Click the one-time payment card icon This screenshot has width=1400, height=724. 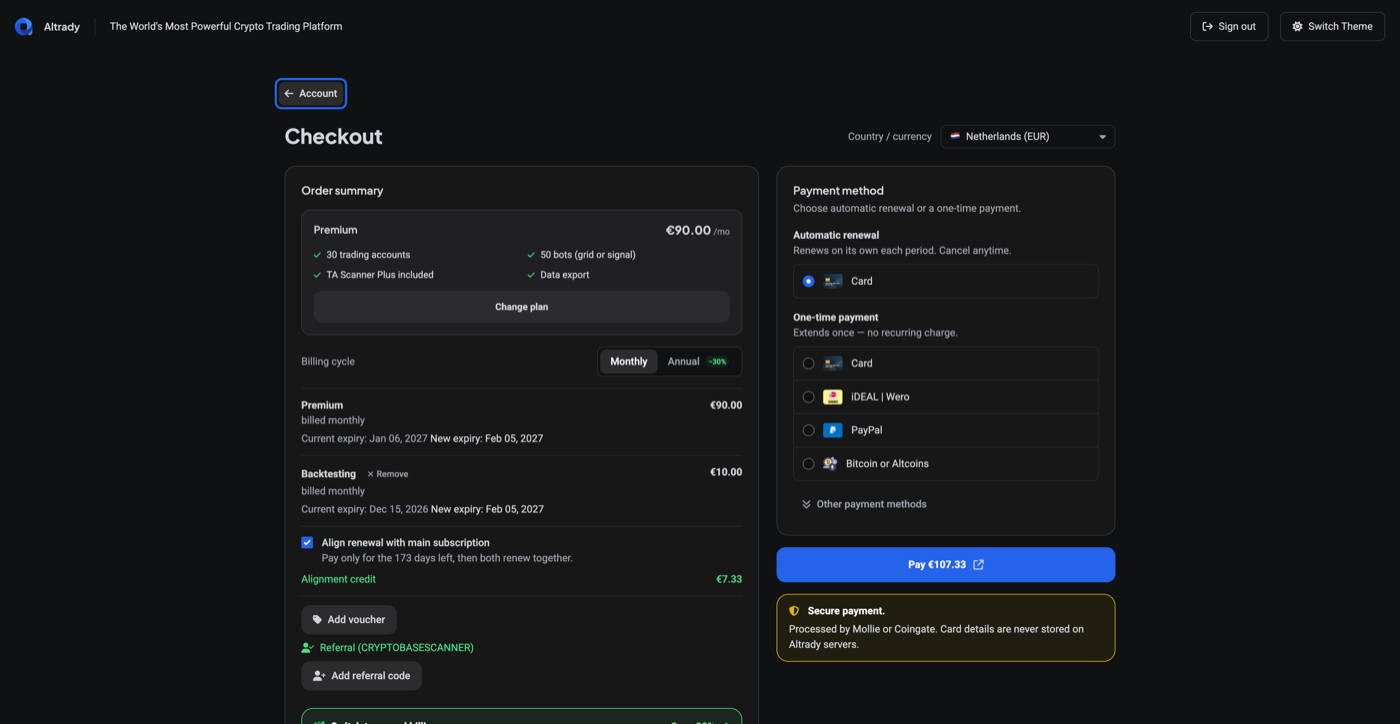click(x=832, y=363)
